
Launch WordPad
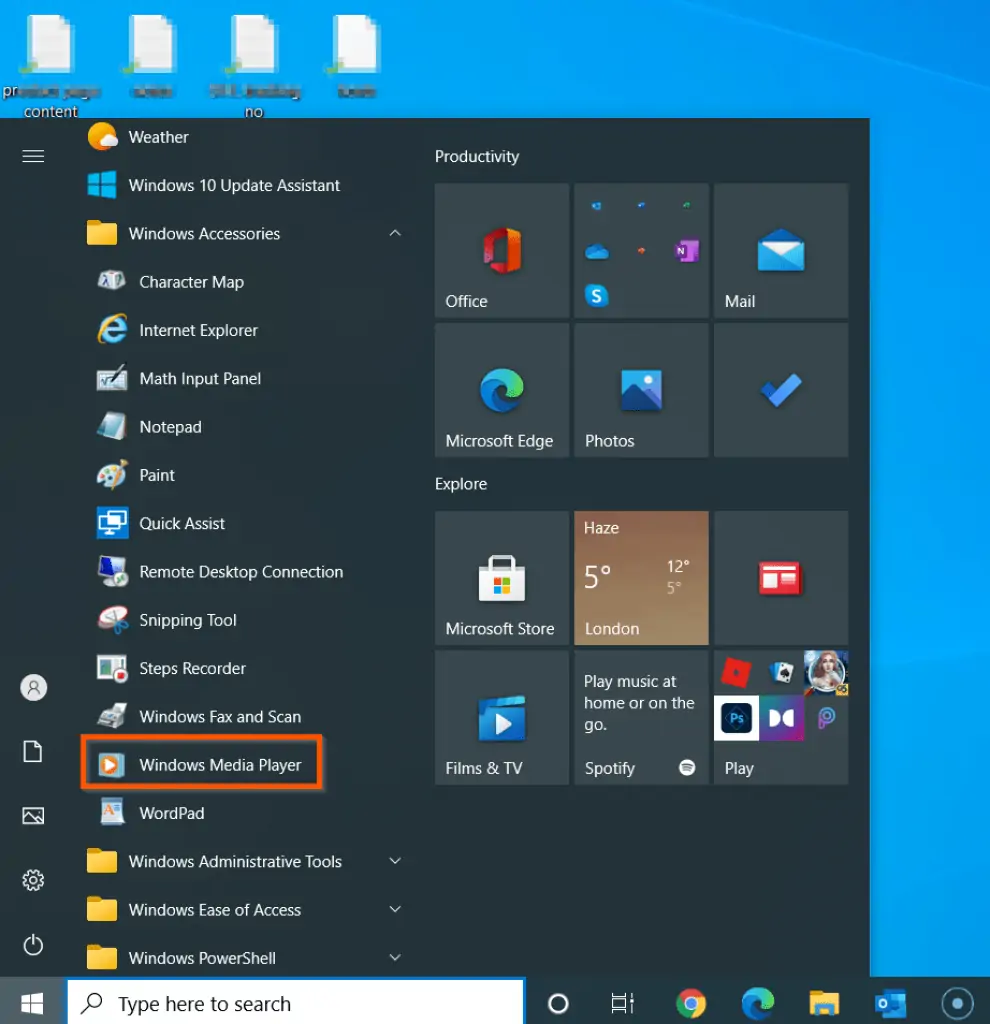[170, 813]
